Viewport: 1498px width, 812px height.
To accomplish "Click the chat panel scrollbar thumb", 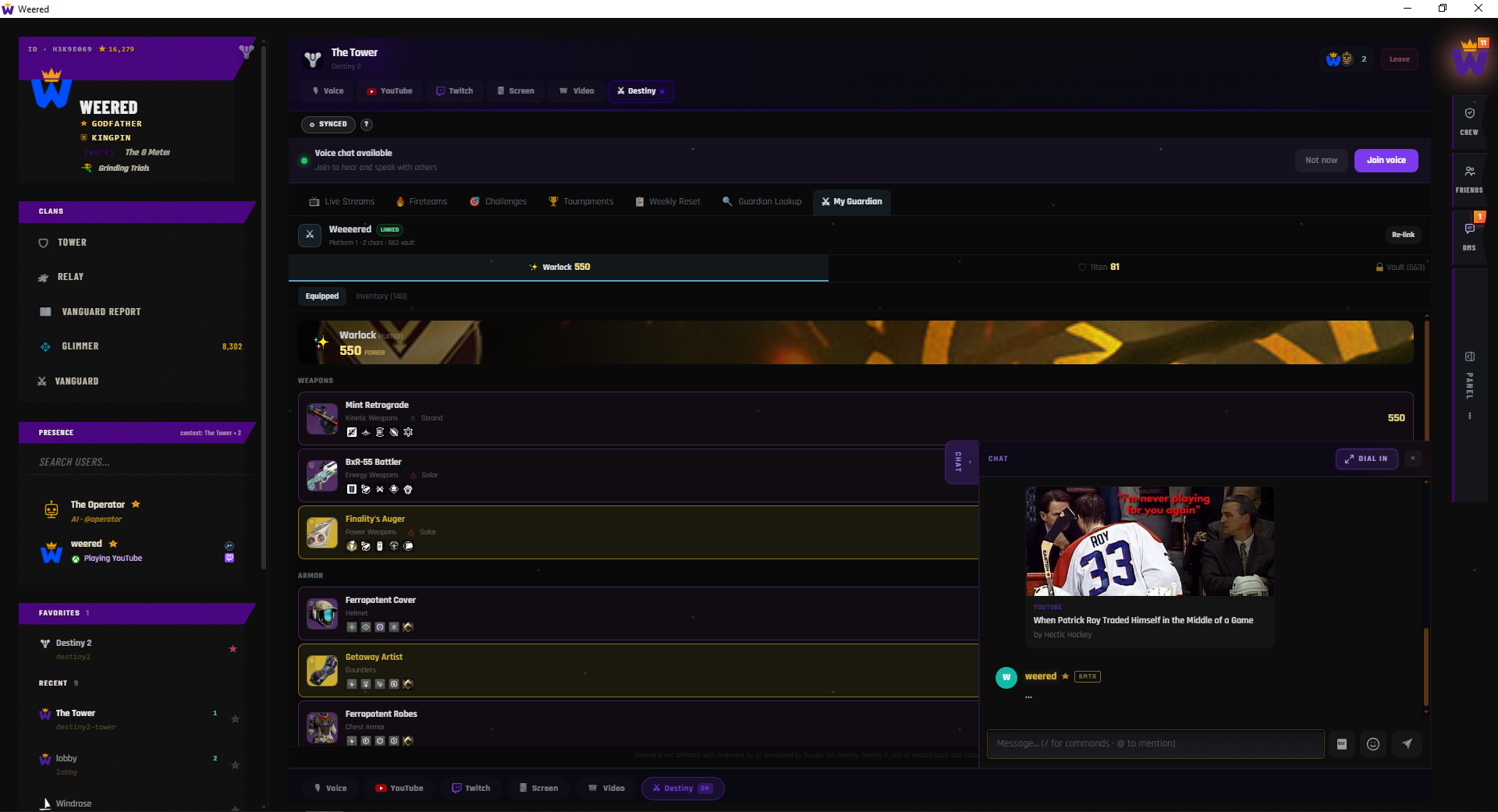I will click(x=1426, y=667).
